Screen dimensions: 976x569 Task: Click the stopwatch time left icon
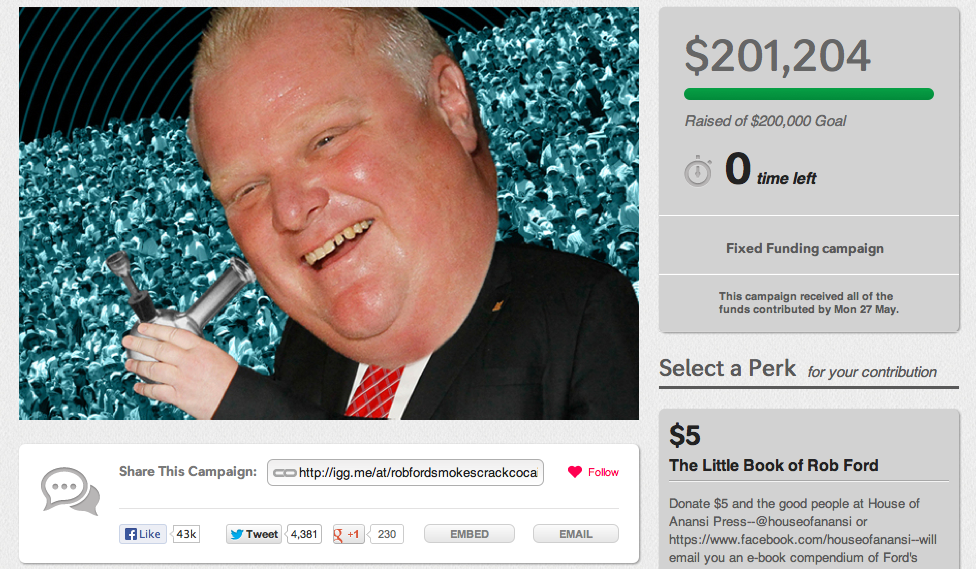[x=698, y=171]
